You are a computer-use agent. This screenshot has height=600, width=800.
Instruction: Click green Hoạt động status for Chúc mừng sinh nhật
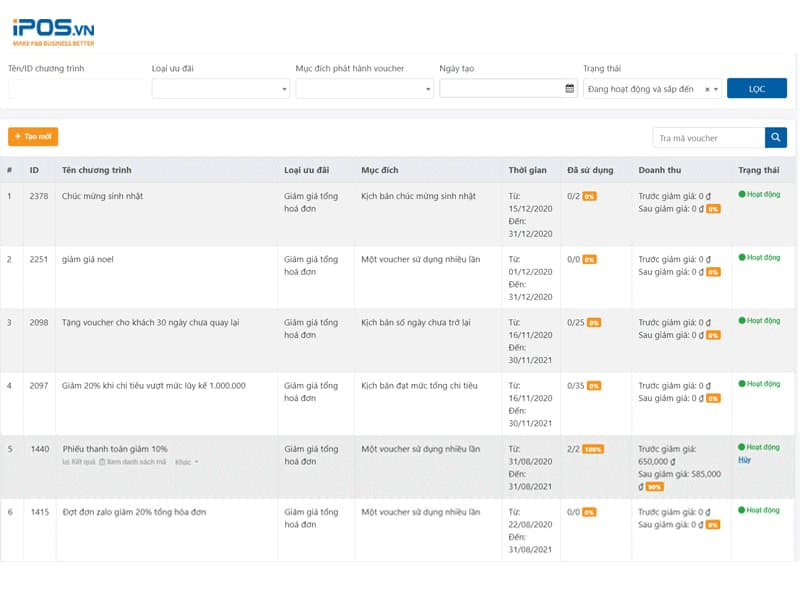click(x=759, y=194)
